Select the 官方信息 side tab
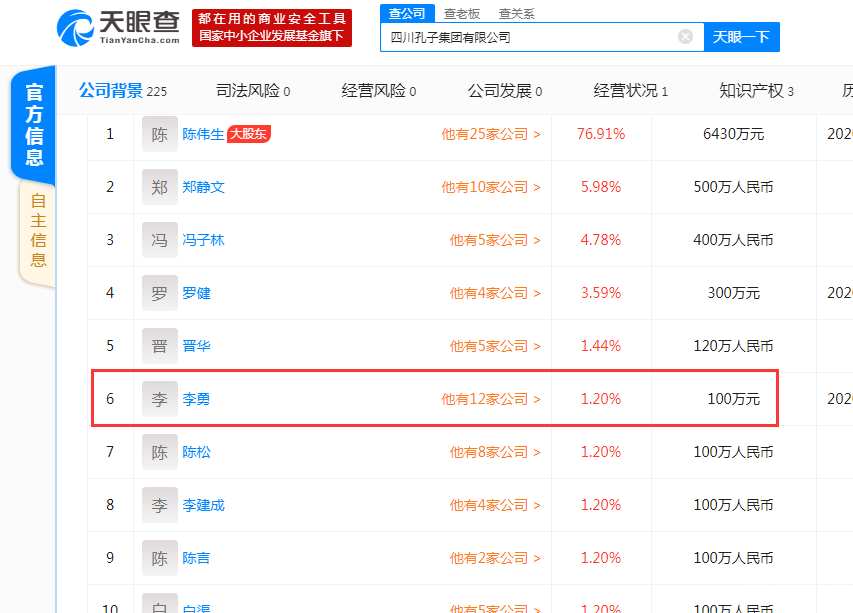Image resolution: width=853 pixels, height=613 pixels. (x=34, y=124)
